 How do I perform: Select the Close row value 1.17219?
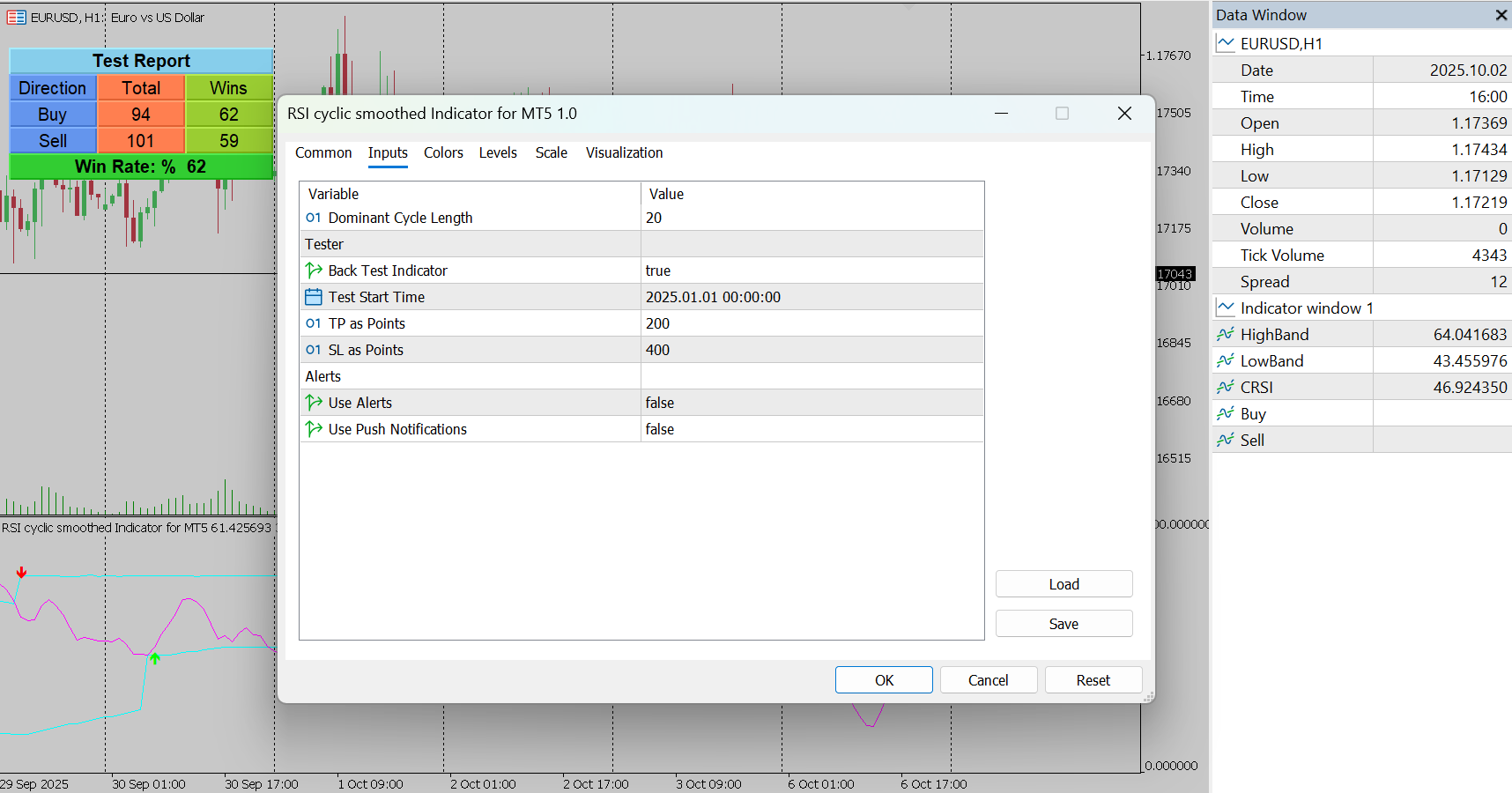[x=1362, y=202]
